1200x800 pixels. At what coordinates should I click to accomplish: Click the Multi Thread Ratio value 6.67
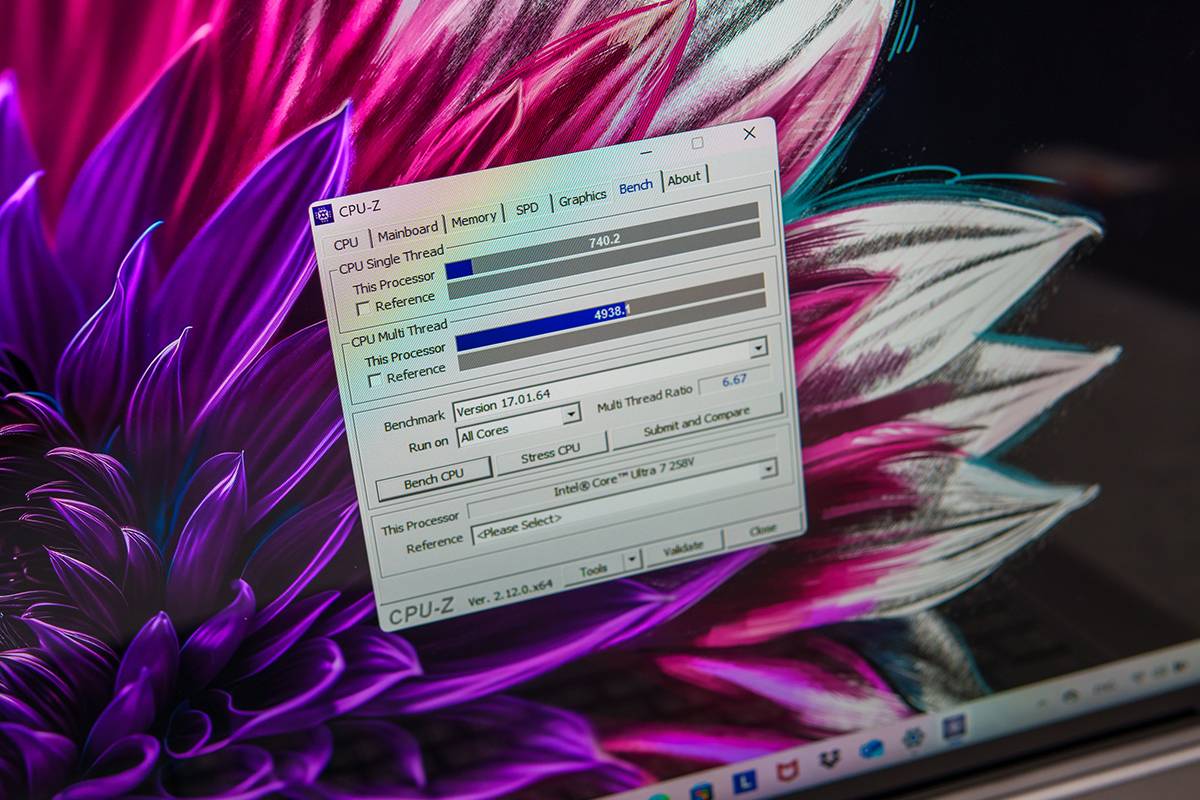point(733,381)
